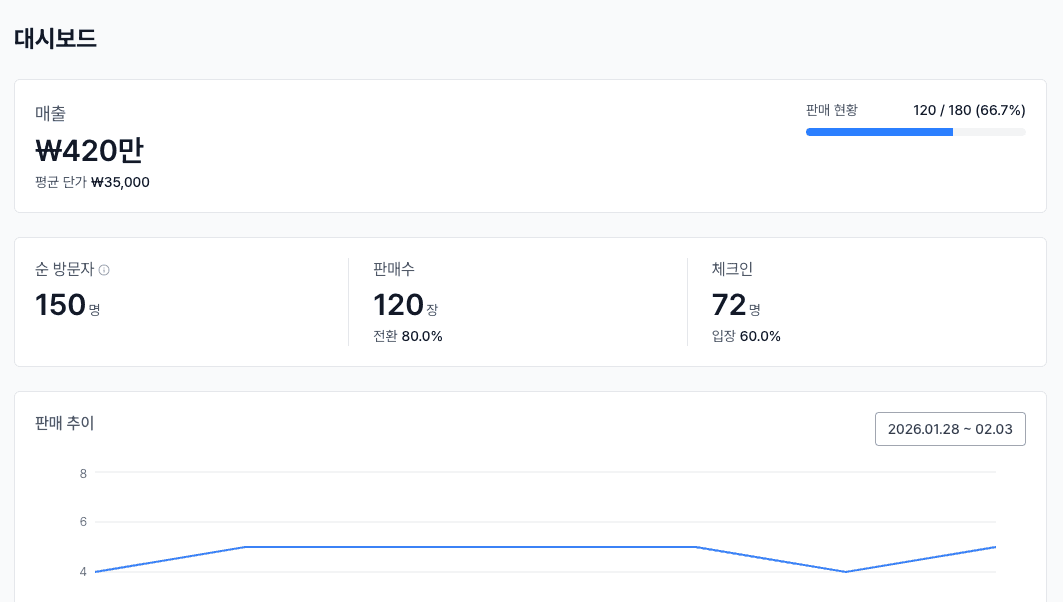Click the 매출 card label

pyautogui.click(x=51, y=114)
